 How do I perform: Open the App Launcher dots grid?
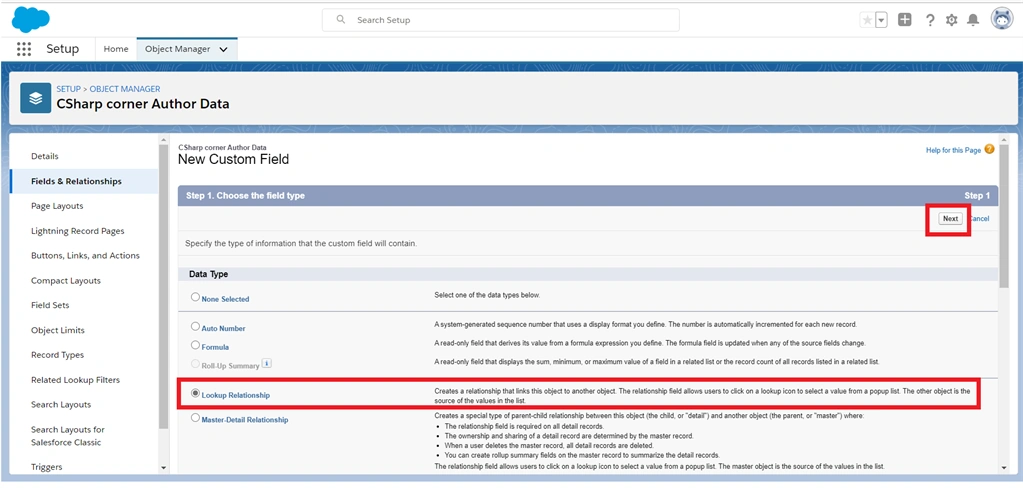(x=24, y=49)
